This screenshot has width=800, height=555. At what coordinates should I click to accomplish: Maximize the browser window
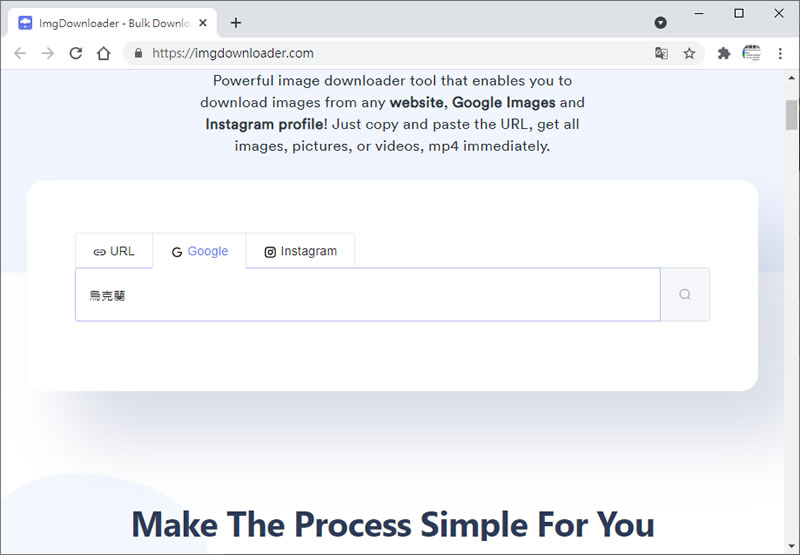tap(739, 14)
